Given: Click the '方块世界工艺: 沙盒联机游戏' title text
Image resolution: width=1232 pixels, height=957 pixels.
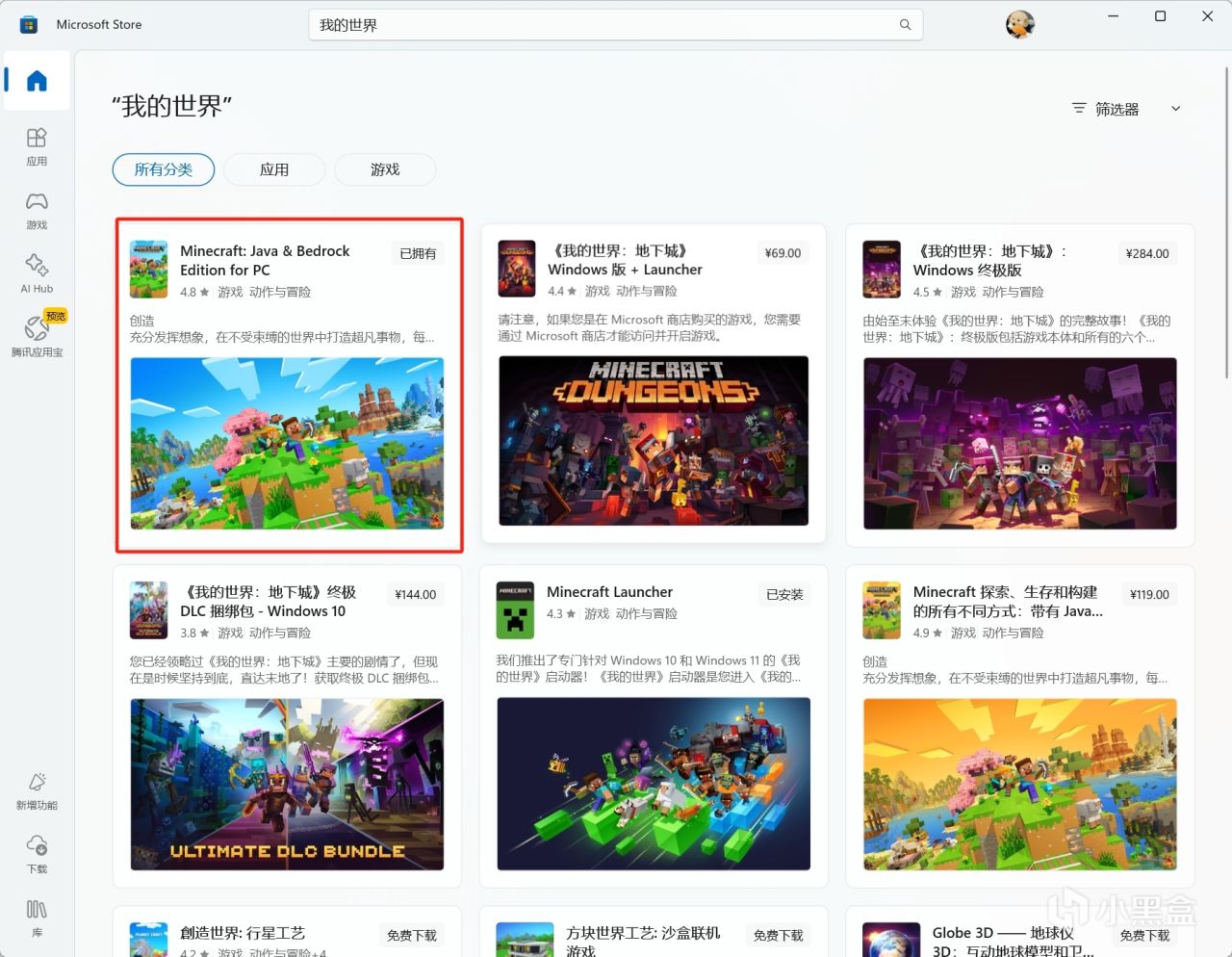Looking at the screenshot, I should coord(643,940).
